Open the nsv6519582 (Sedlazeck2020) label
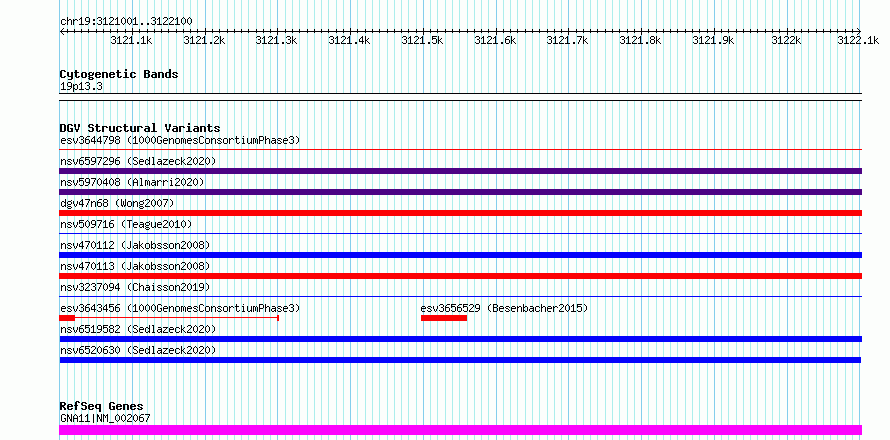The height and width of the screenshot is (440, 890). pyautogui.click(x=138, y=329)
